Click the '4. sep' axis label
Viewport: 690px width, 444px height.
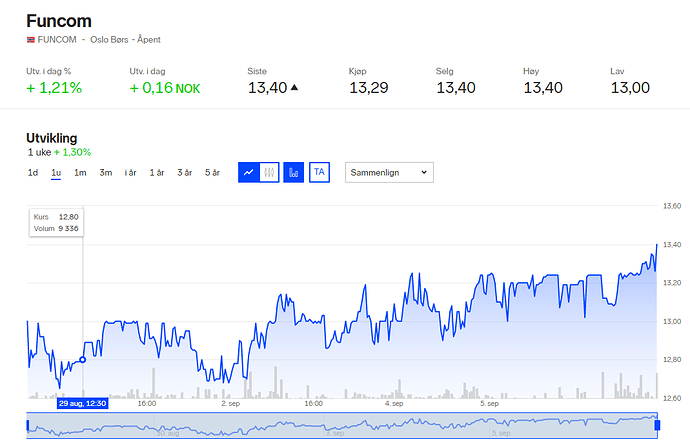(394, 404)
